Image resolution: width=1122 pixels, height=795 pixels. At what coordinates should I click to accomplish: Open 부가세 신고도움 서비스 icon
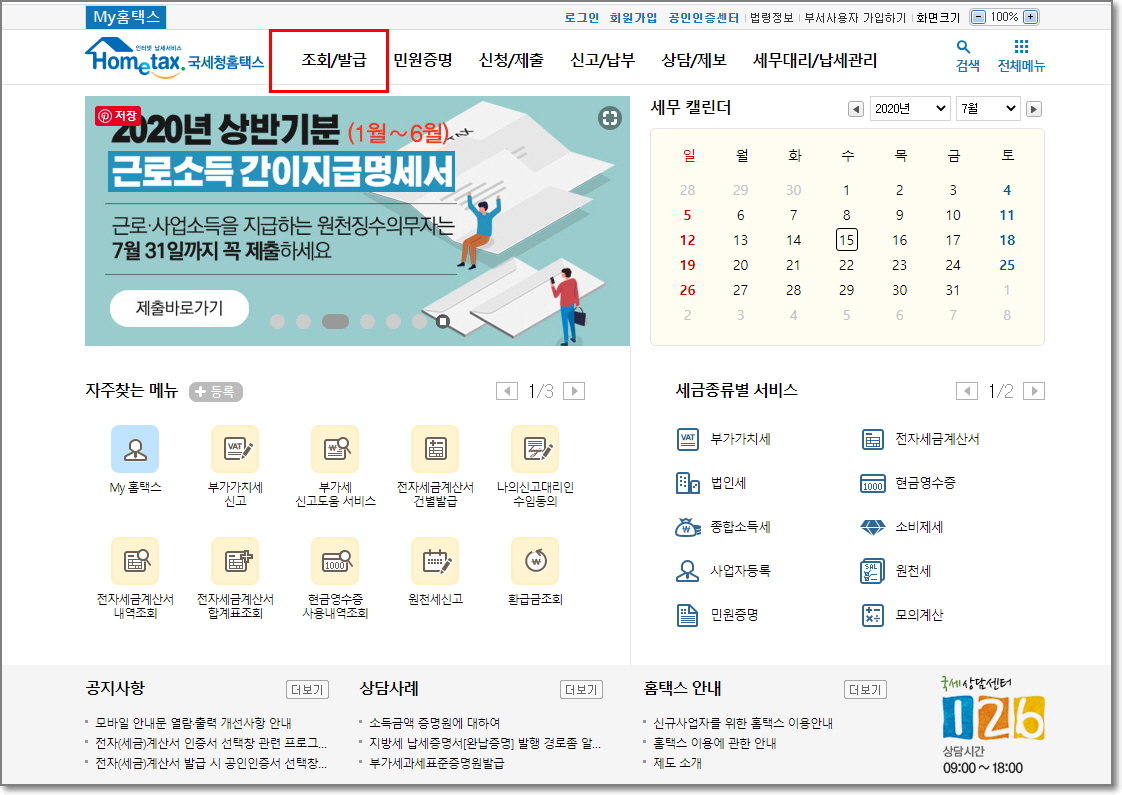[x=335, y=449]
